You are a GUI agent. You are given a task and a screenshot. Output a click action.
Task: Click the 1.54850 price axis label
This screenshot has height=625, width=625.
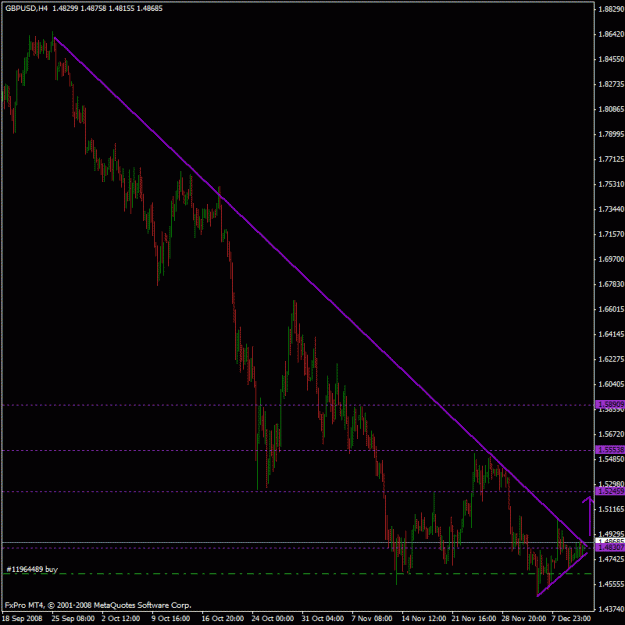611,459
